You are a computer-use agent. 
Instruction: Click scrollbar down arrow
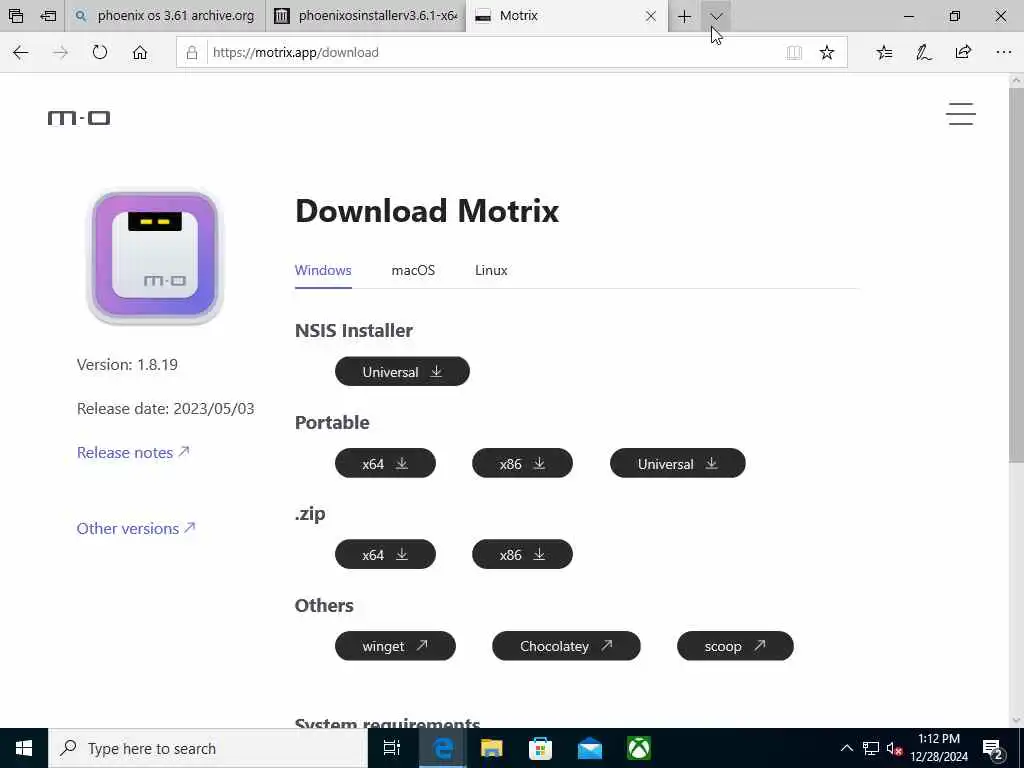[x=1016, y=721]
